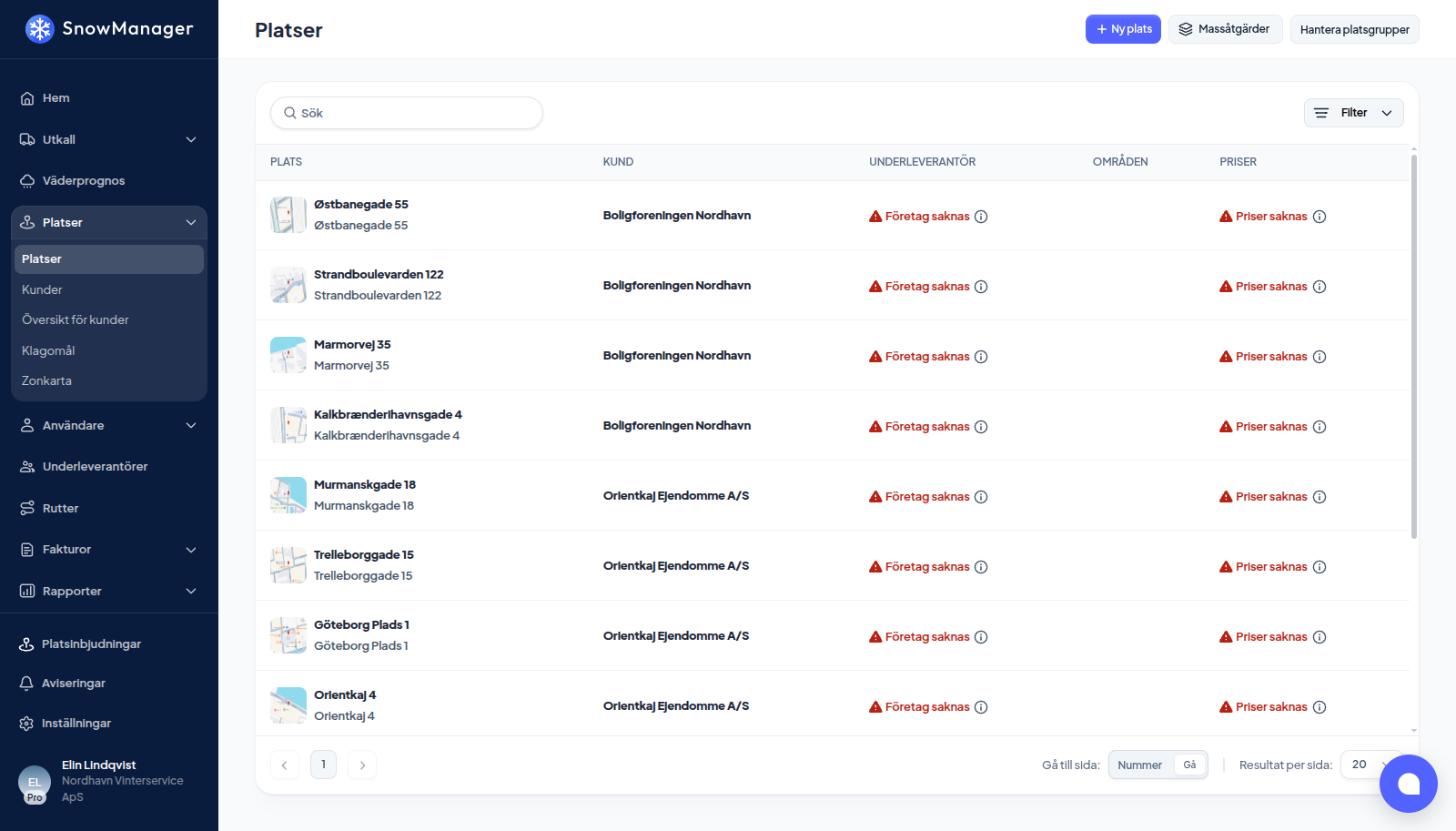Click the Nummer page number field

(1140, 765)
